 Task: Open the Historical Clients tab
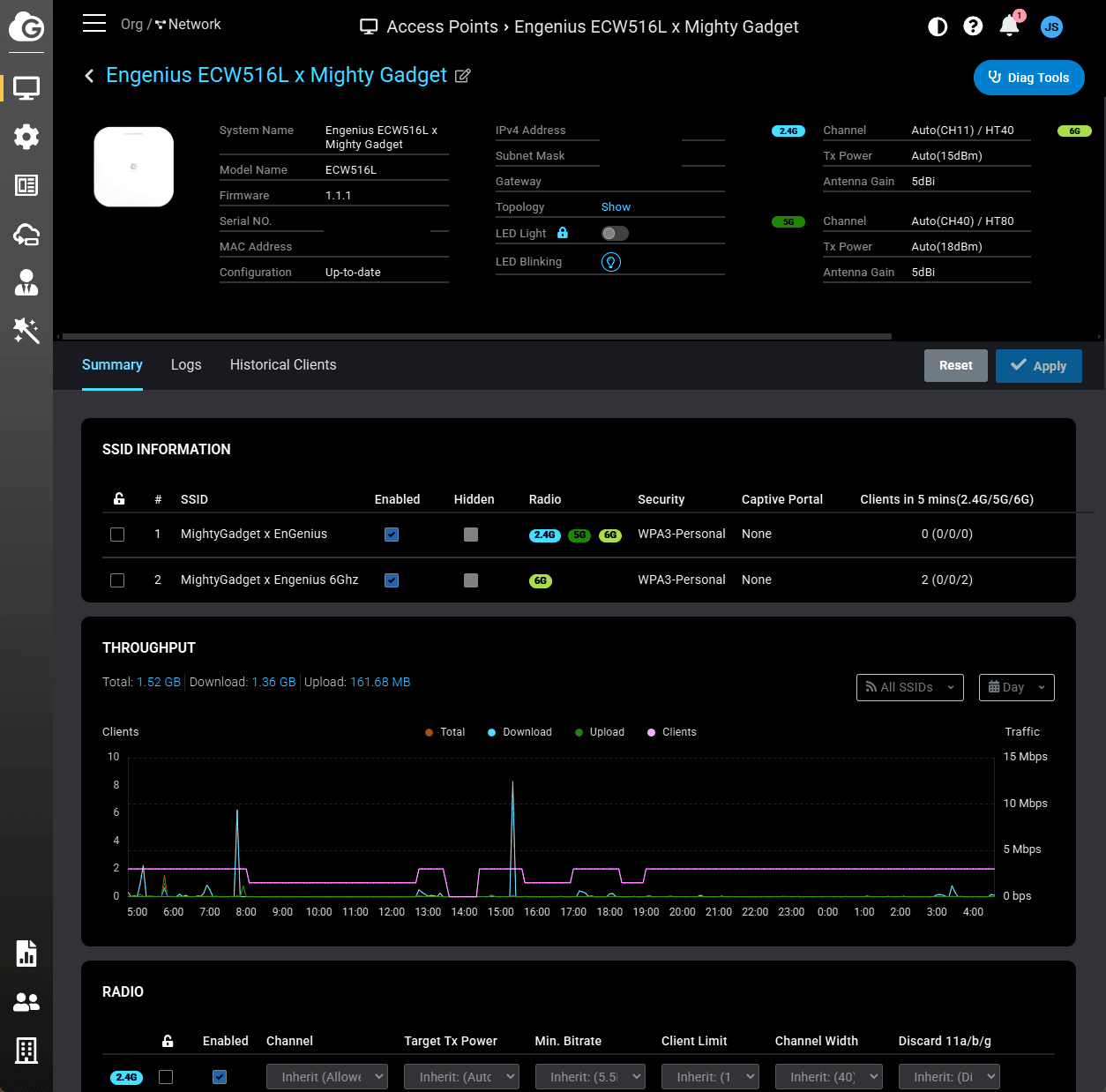(x=283, y=365)
